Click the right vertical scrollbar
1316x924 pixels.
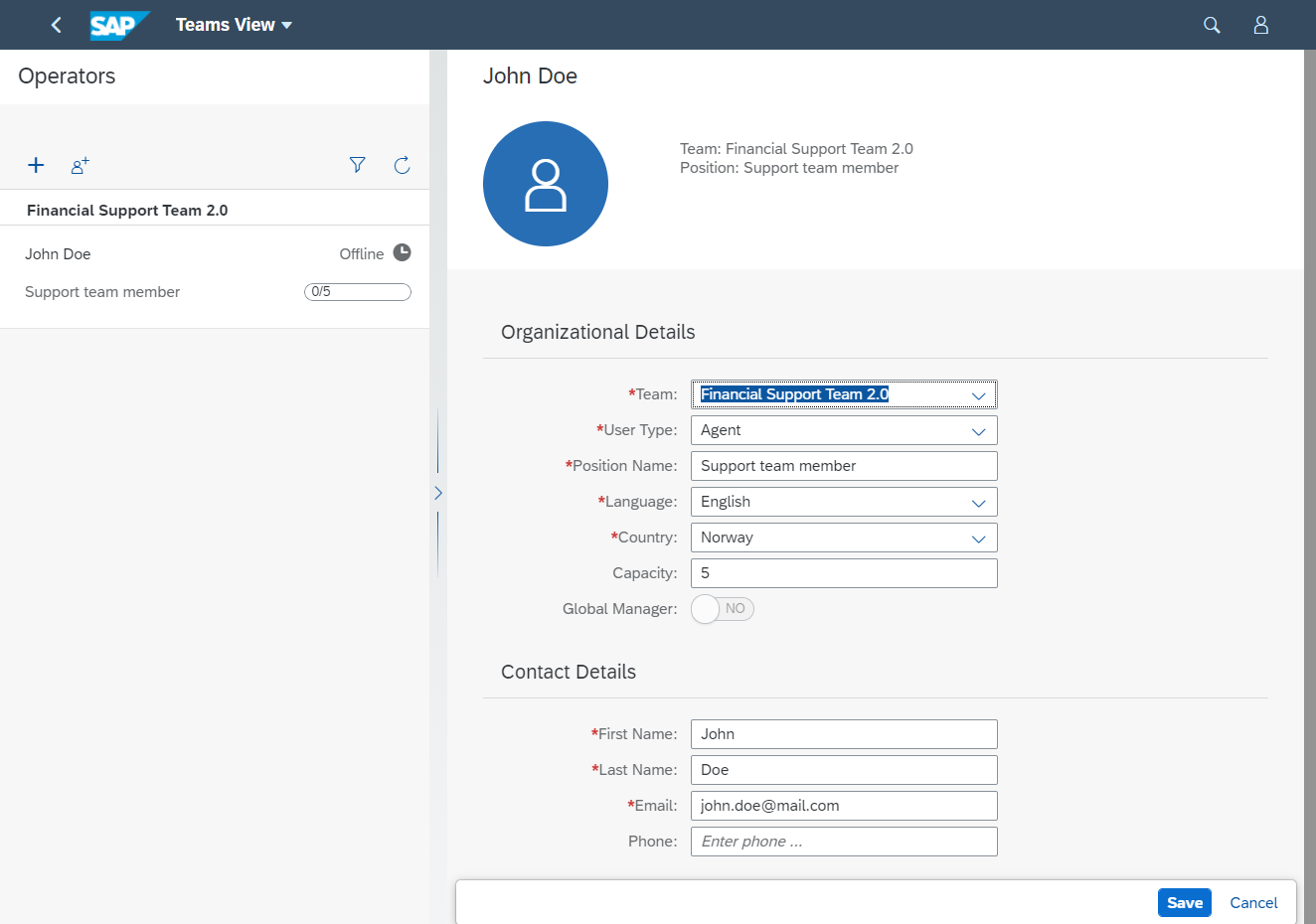pyautogui.click(x=1310, y=487)
